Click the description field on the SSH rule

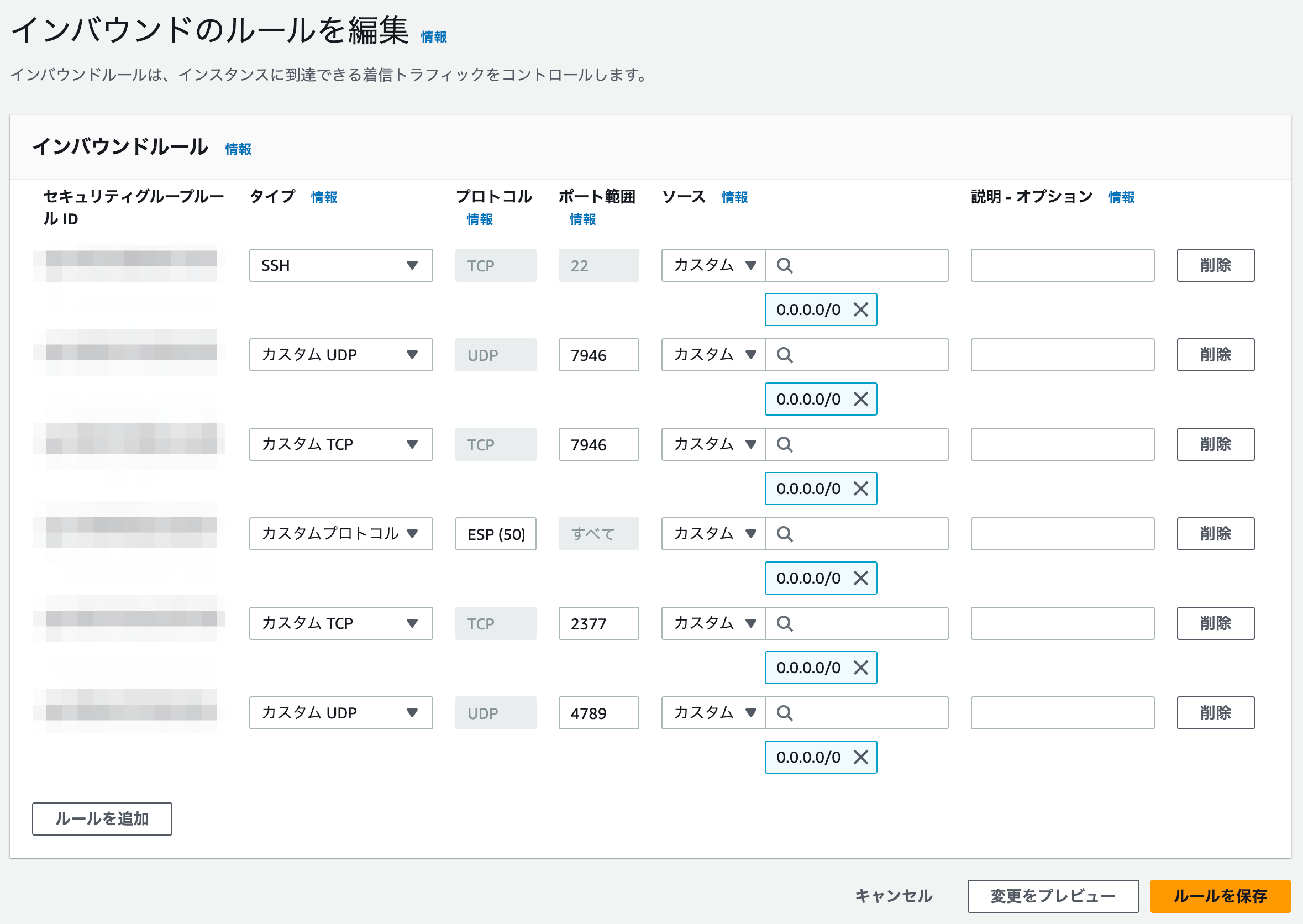click(x=1063, y=265)
